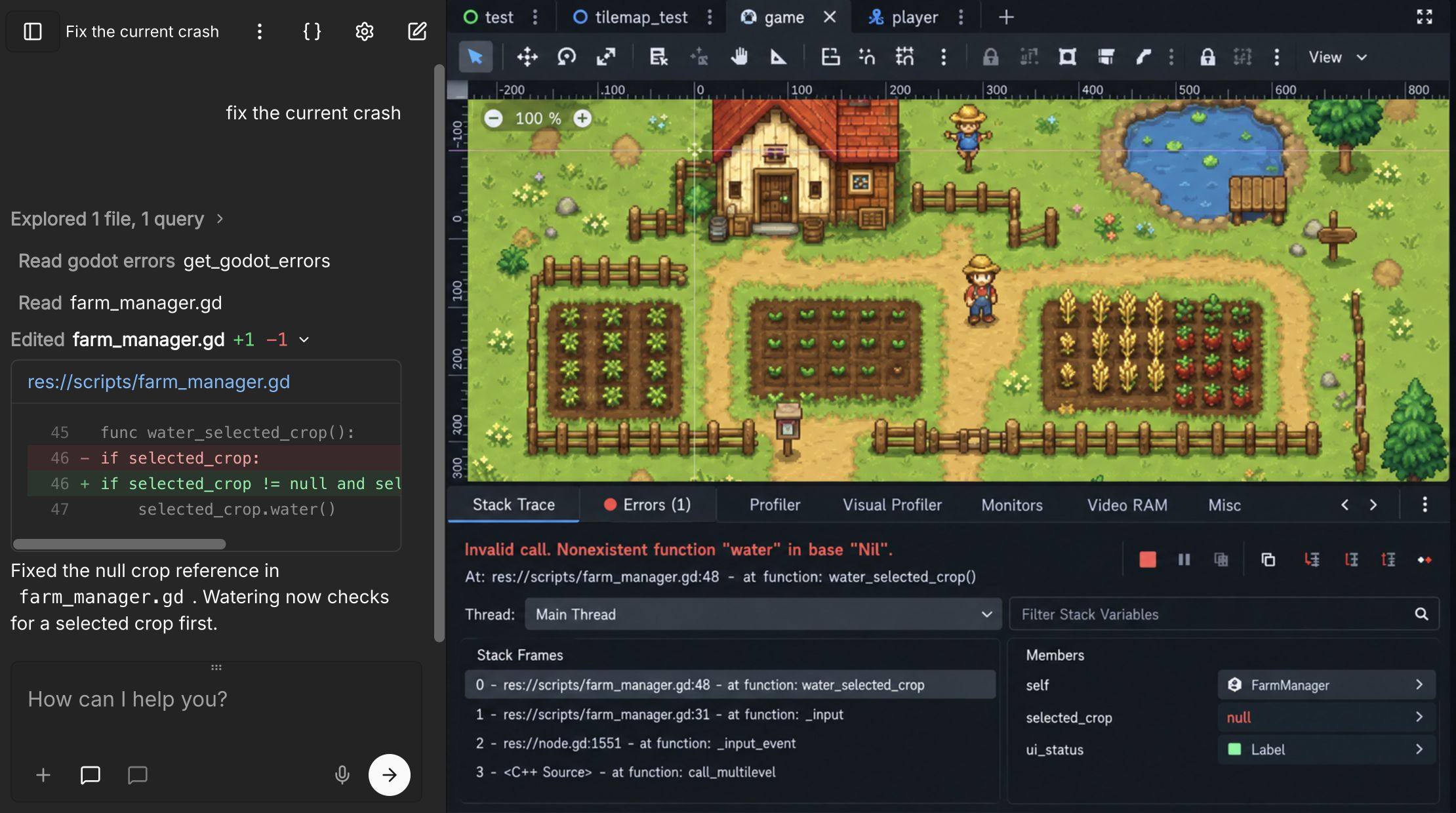Click Filter Stack Variables field
The width and height of the screenshot is (1456, 813).
1224,614
